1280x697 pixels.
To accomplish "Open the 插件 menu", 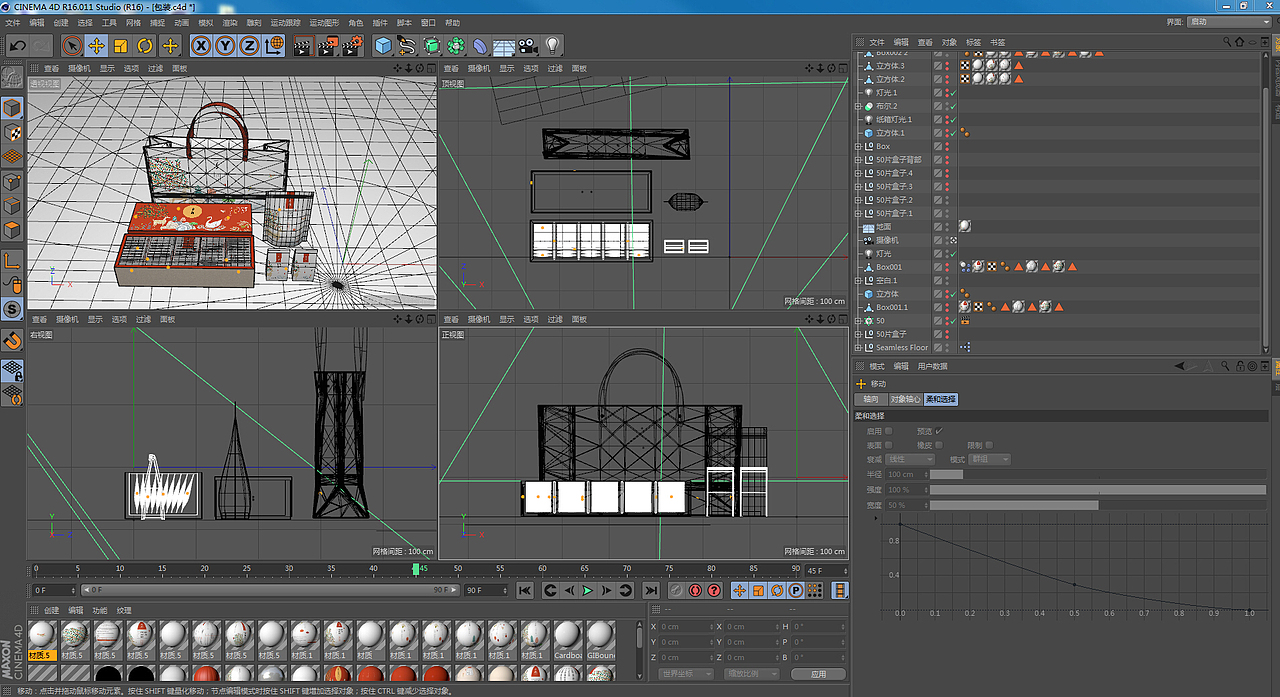I will pyautogui.click(x=380, y=22).
